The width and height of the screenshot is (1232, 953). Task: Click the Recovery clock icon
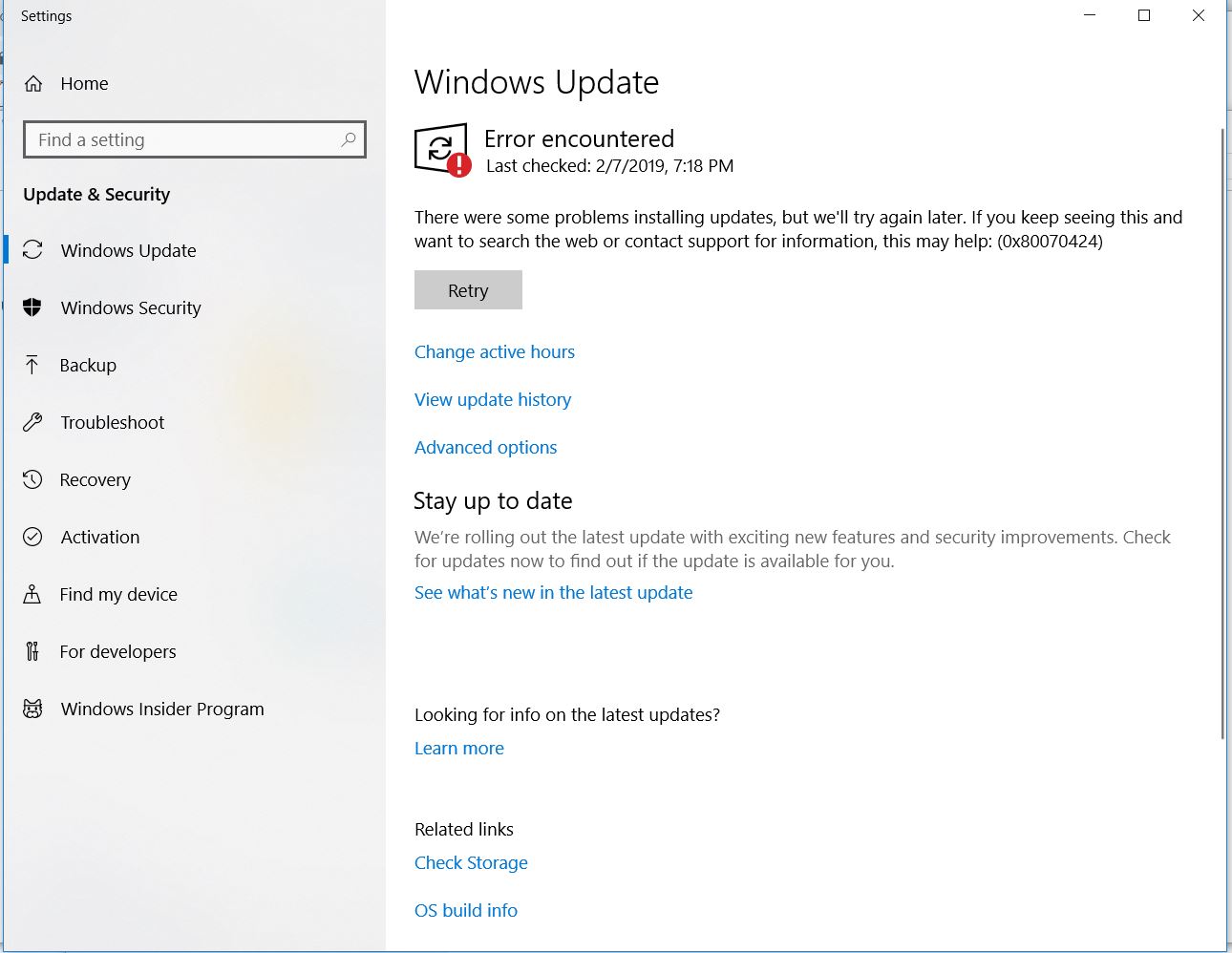32,479
